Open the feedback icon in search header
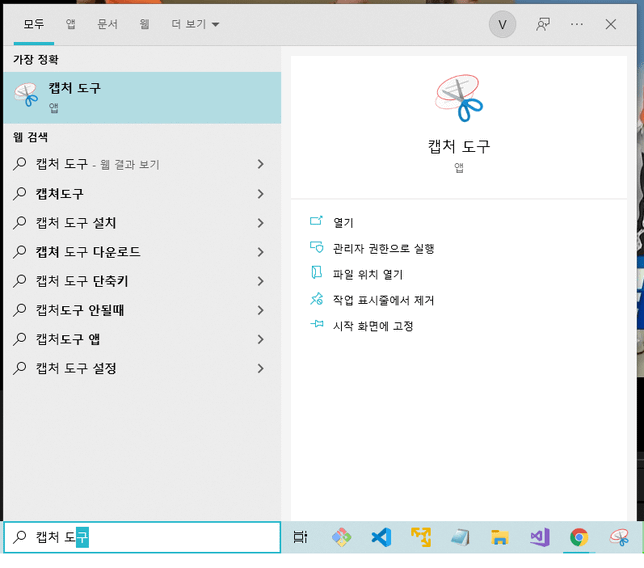The image size is (644, 568). point(543,25)
